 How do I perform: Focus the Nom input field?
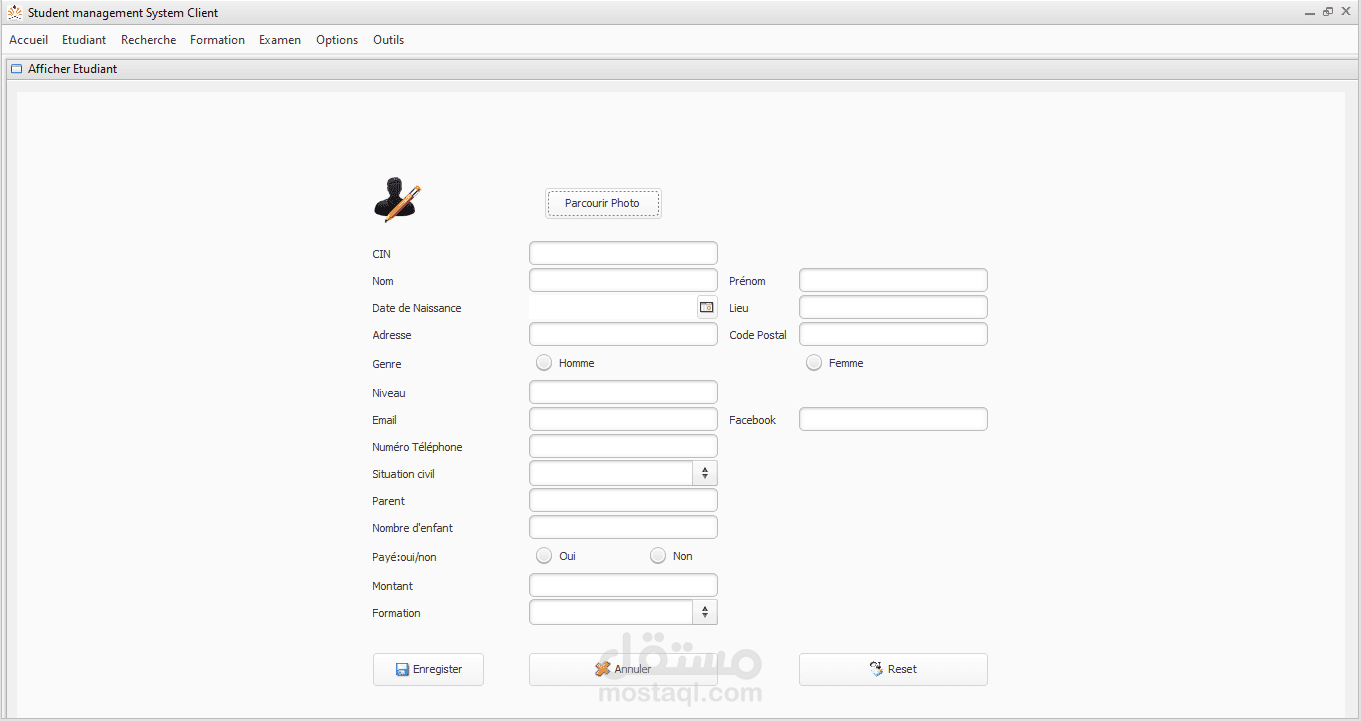[623, 280]
